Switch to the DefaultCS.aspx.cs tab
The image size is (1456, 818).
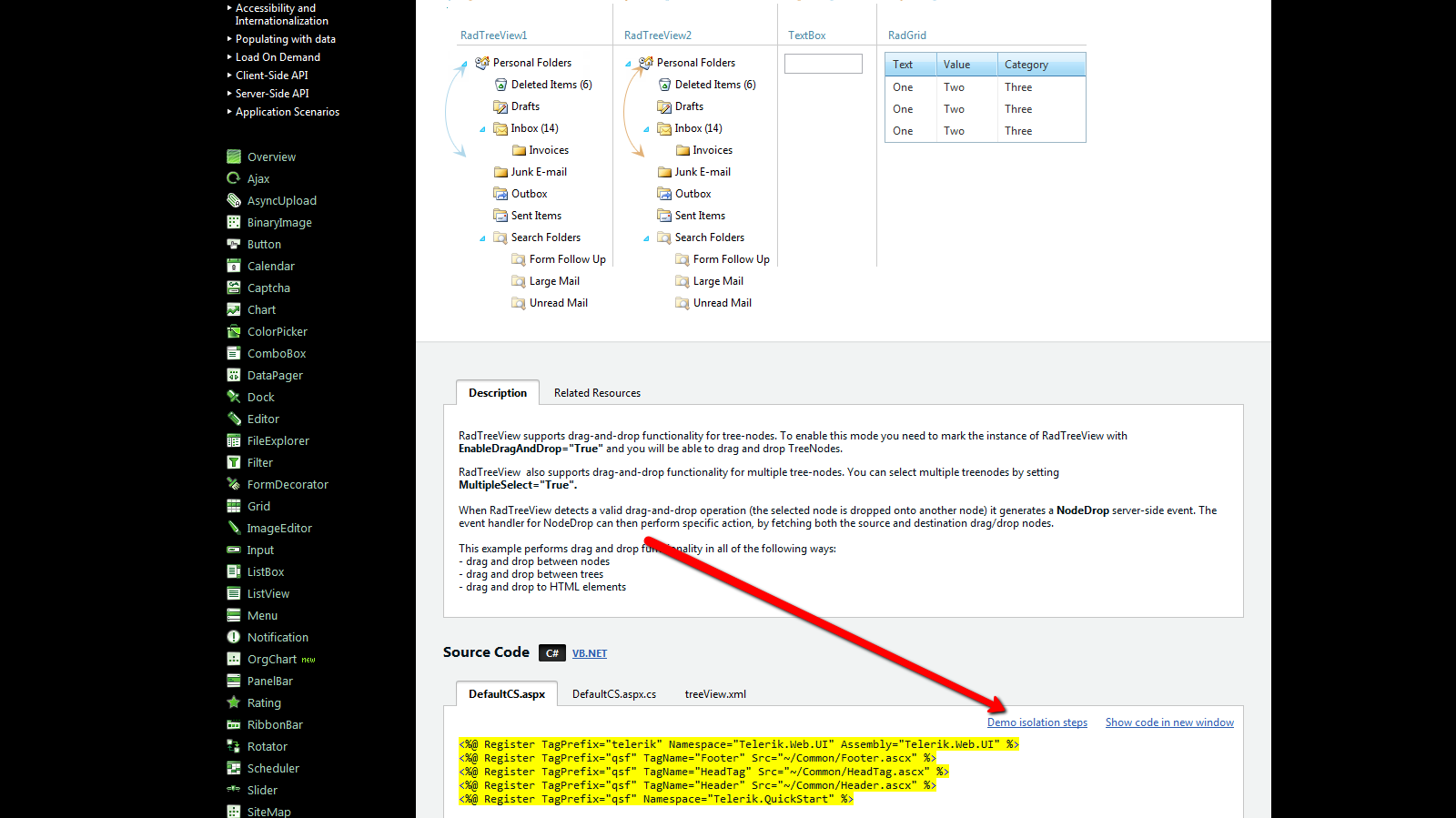coord(614,694)
